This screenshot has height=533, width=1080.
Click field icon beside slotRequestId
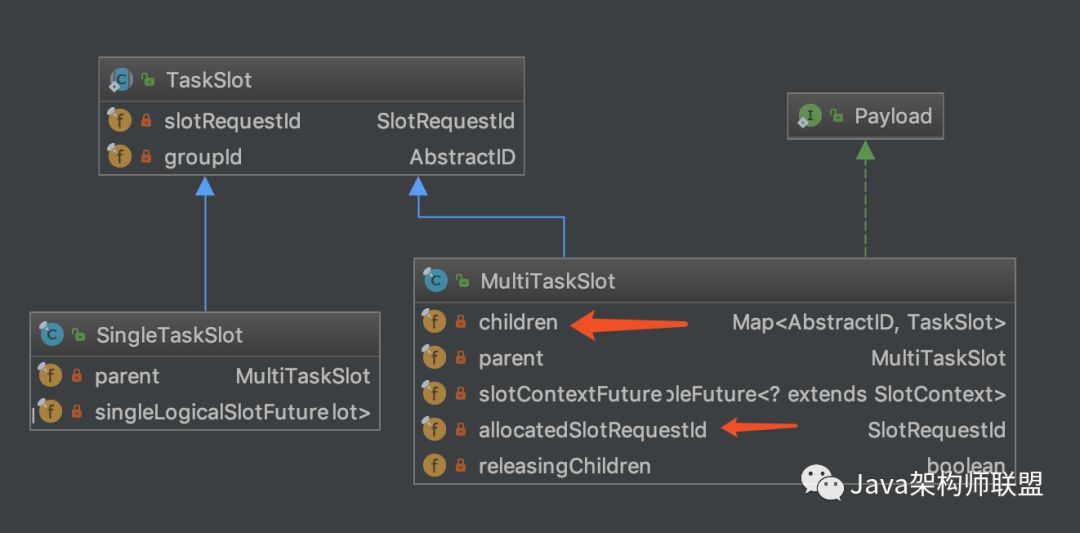coord(119,121)
